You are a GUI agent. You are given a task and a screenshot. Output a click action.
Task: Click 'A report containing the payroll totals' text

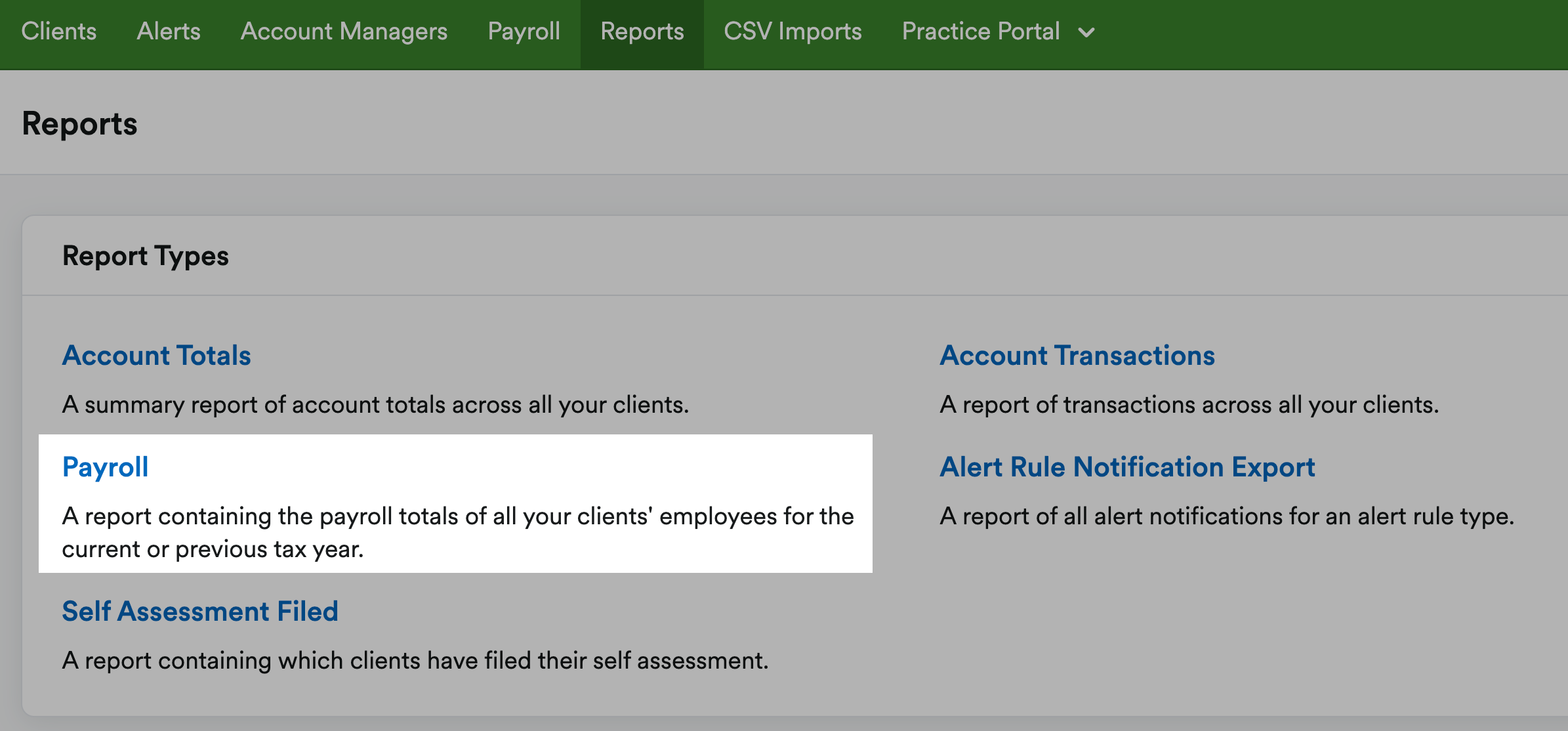pos(458,532)
